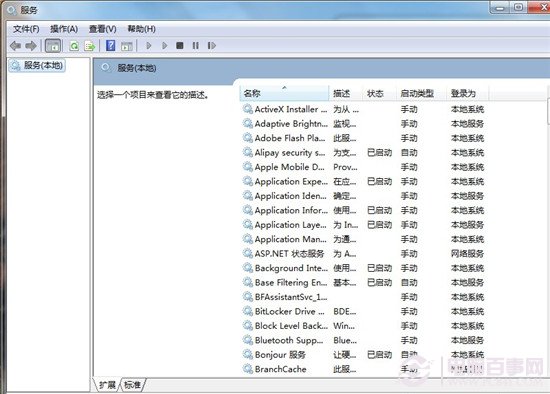
Task: Click 手动 startup type in ActiveX Installer row
Action: click(409, 109)
